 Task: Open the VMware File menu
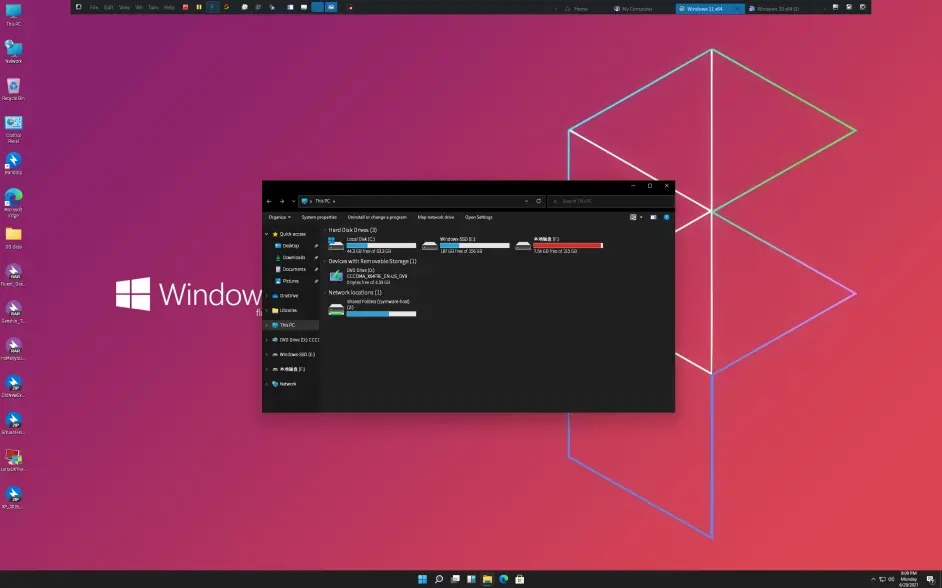click(94, 7)
